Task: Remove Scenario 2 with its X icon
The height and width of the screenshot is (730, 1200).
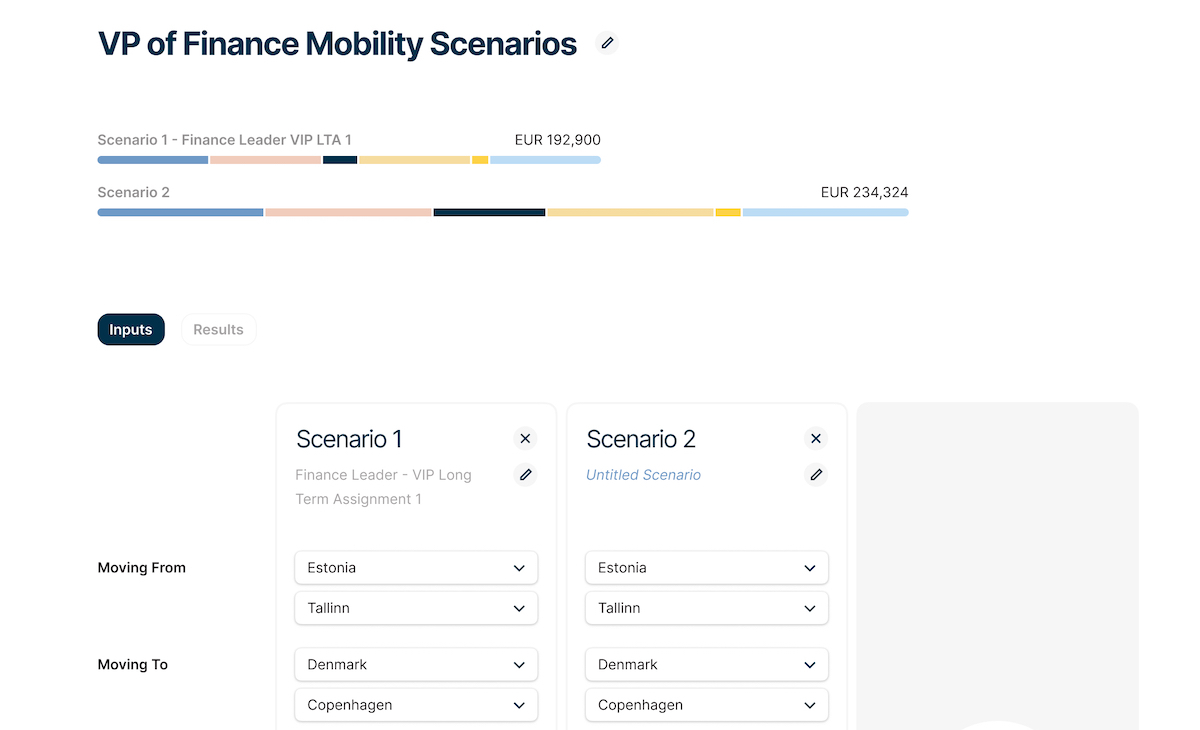Action: 816,439
